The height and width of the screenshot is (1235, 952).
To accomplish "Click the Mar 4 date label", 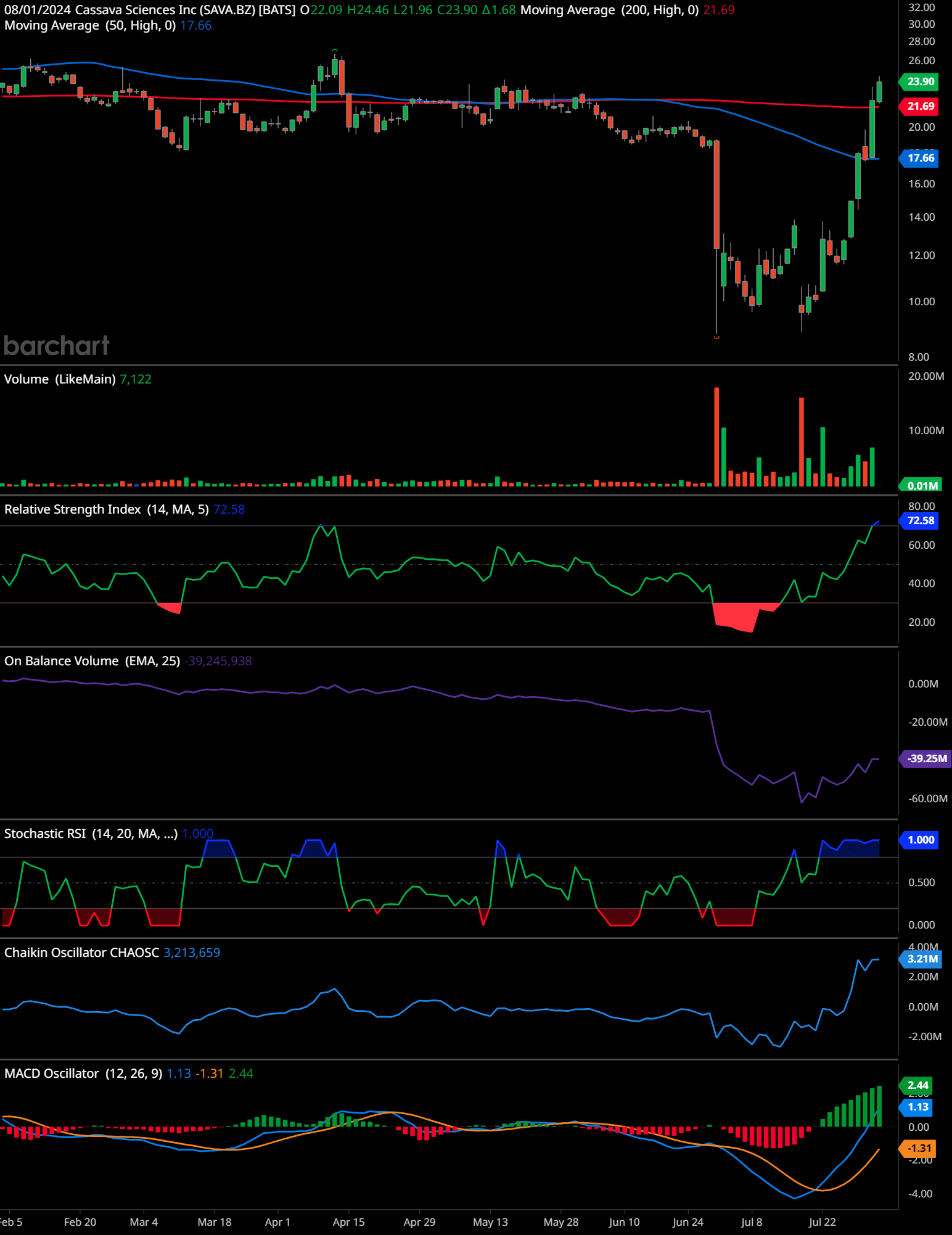I will 144,1222.
